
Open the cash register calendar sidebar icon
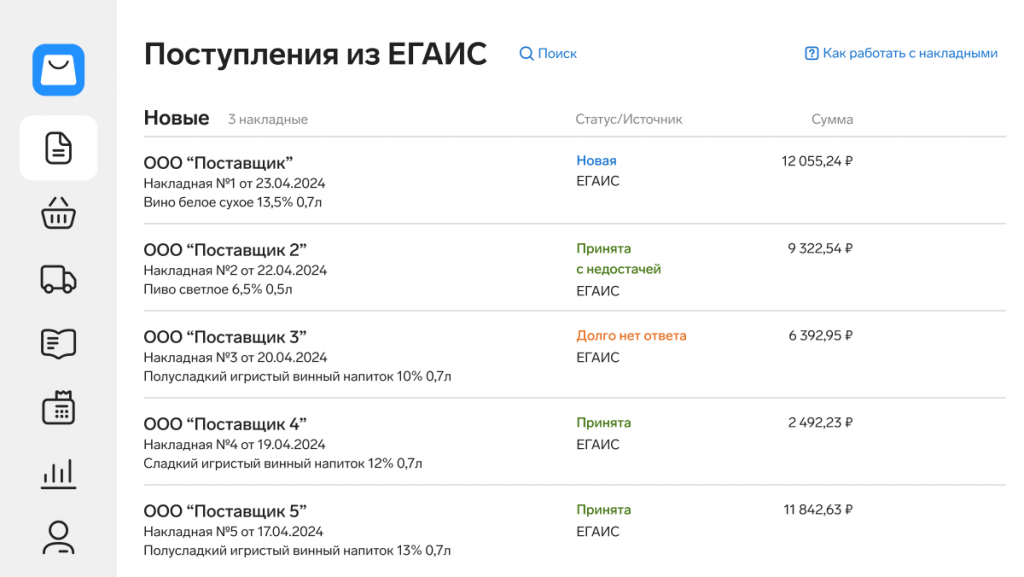pos(58,408)
